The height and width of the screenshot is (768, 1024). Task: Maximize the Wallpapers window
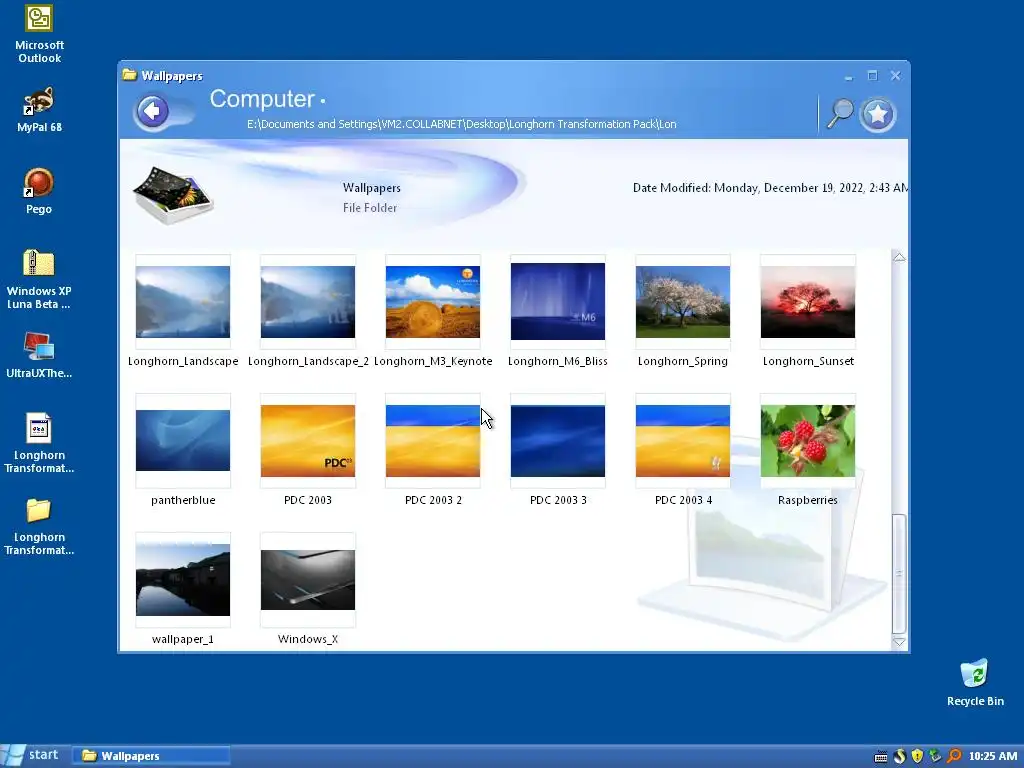click(x=872, y=76)
